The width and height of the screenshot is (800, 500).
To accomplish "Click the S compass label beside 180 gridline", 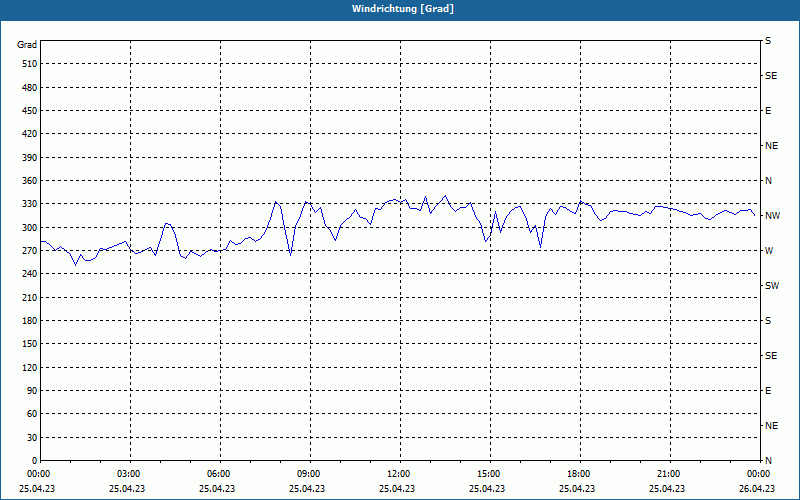I will click(768, 321).
